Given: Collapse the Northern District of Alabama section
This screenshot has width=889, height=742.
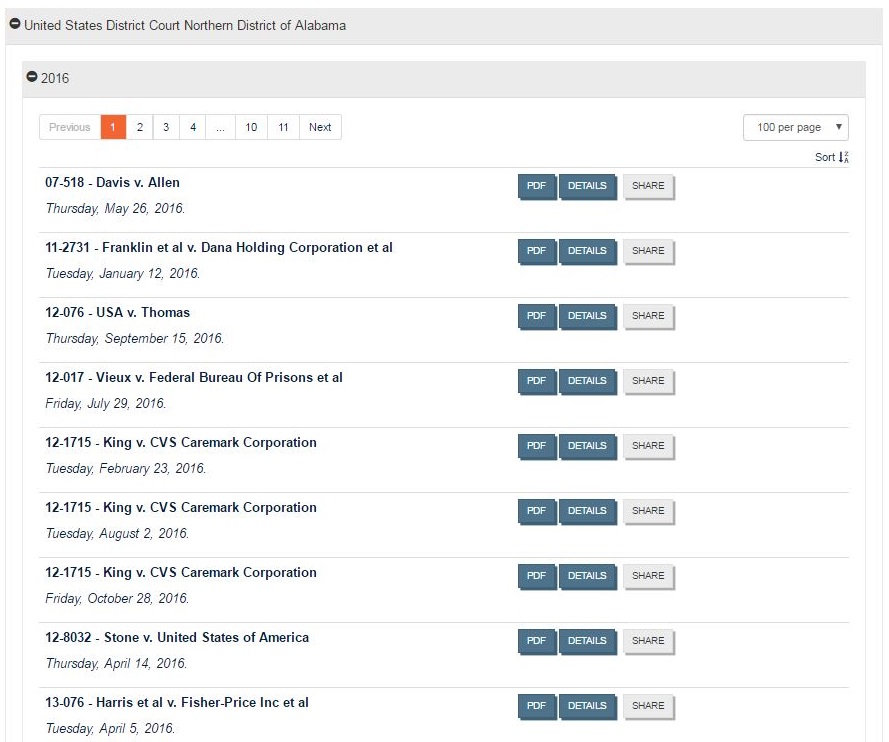Looking at the screenshot, I should (15, 25).
